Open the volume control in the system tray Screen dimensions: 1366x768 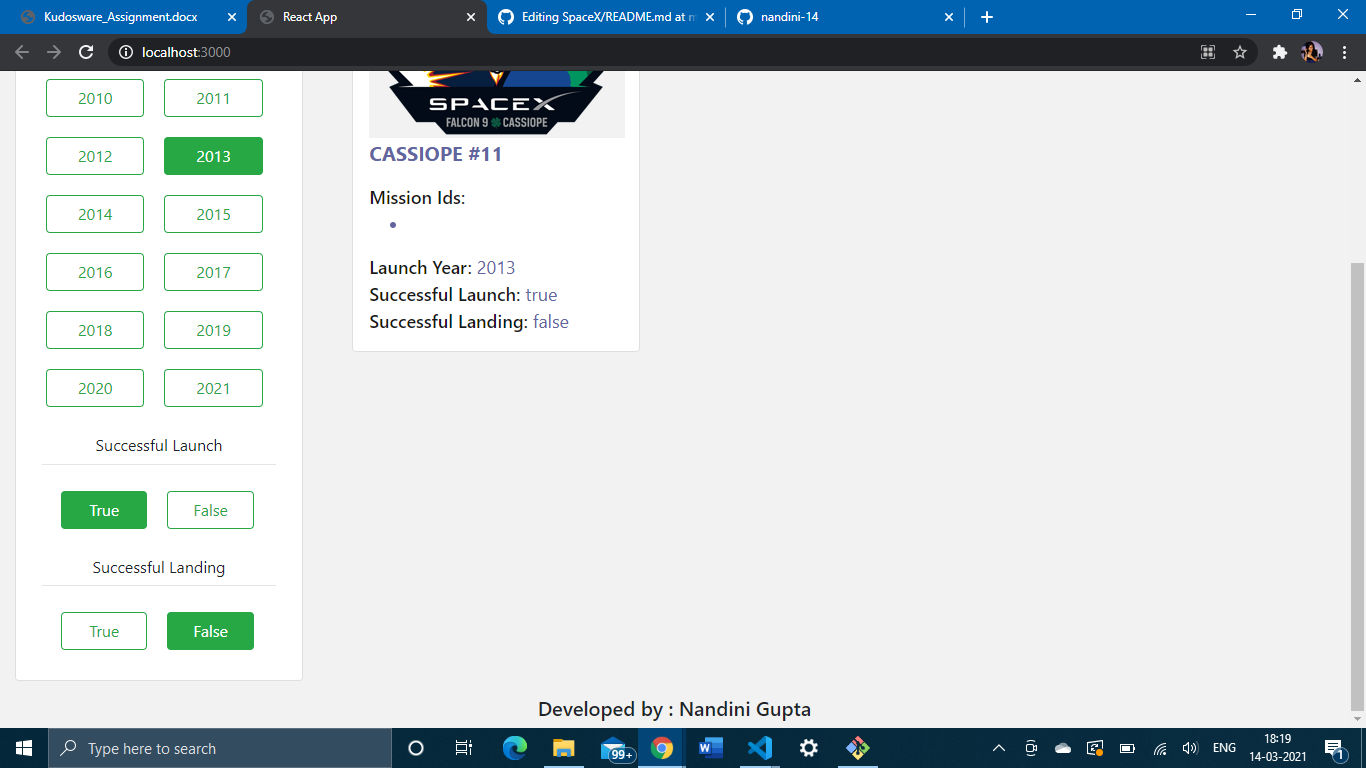(x=1190, y=748)
